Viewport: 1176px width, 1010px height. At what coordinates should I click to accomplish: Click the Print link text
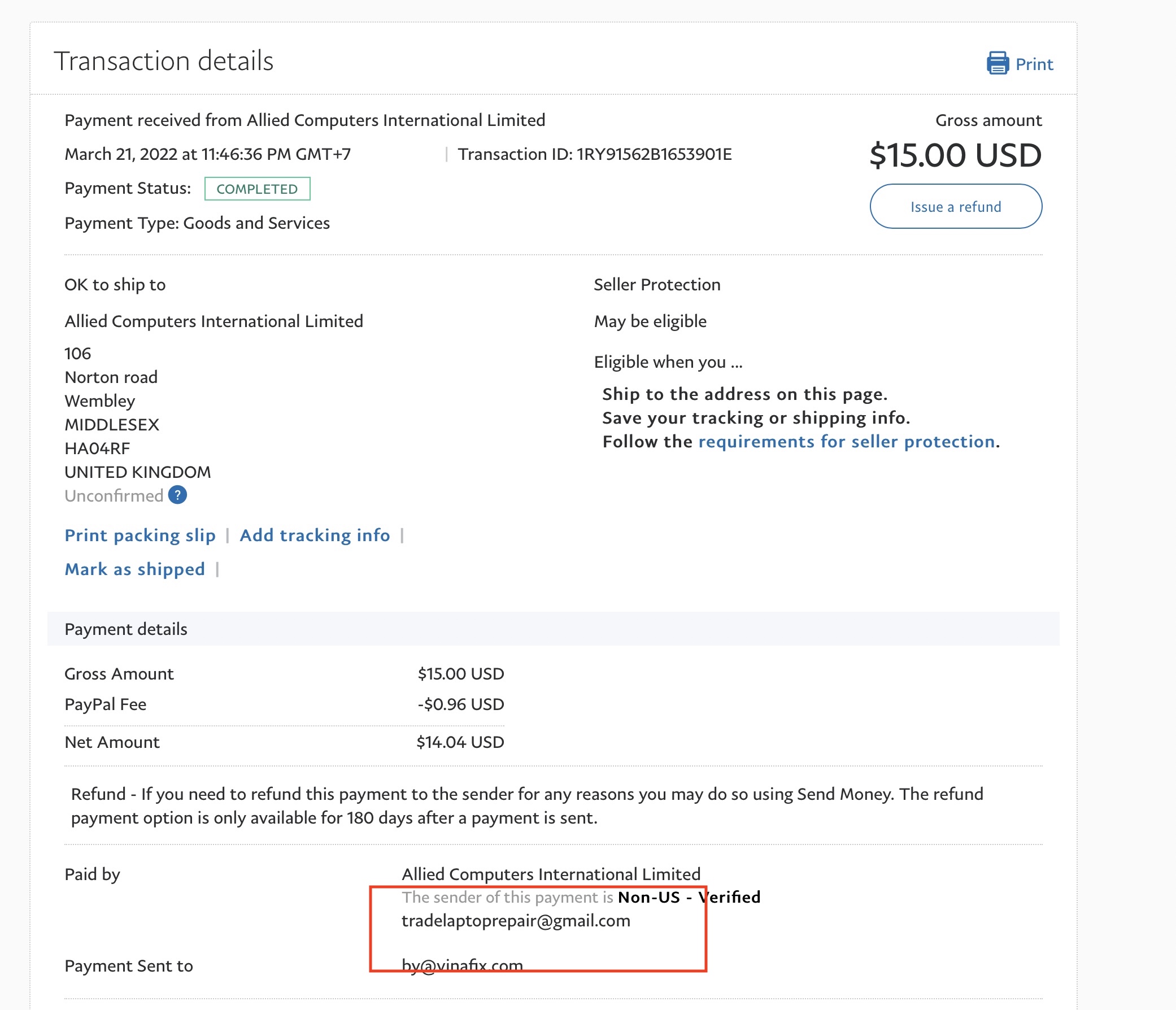[1034, 64]
